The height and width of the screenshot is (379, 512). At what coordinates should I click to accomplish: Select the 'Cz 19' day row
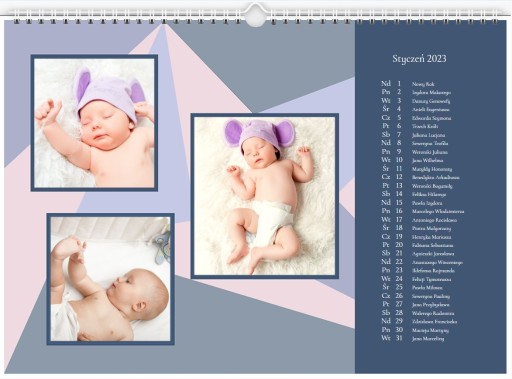tap(416, 237)
